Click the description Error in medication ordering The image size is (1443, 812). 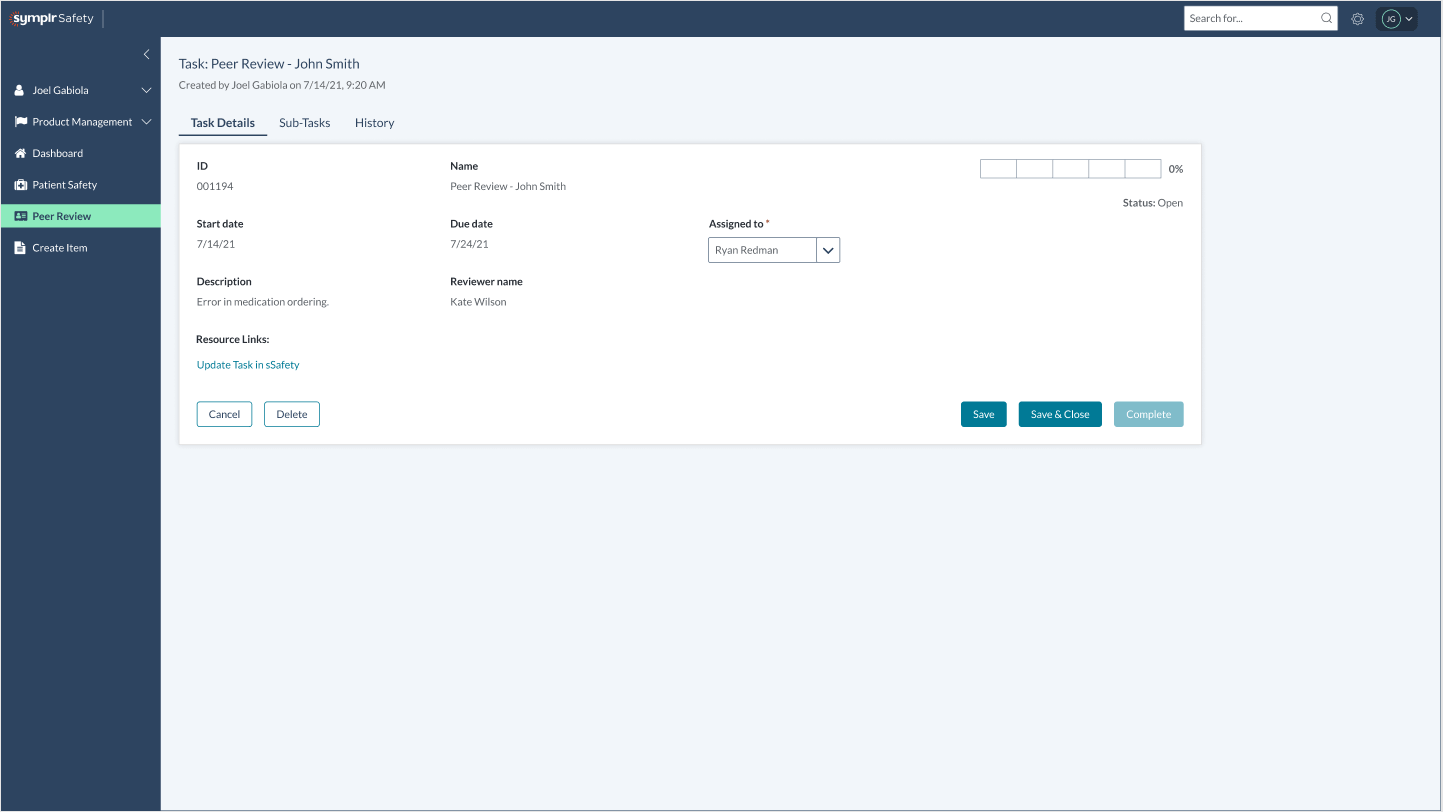pyautogui.click(x=263, y=302)
